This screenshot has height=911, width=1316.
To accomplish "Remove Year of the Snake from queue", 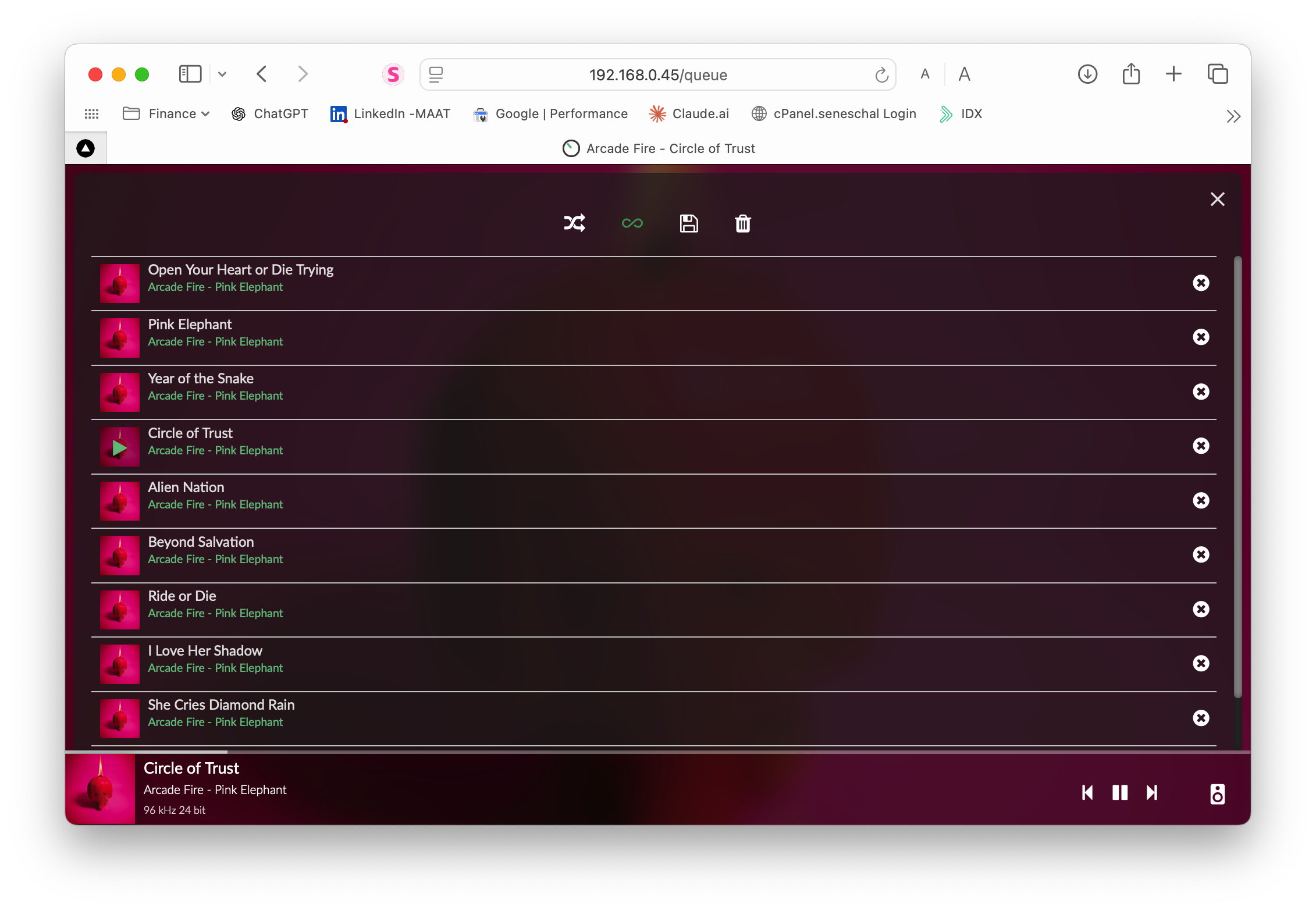I will tap(1201, 392).
